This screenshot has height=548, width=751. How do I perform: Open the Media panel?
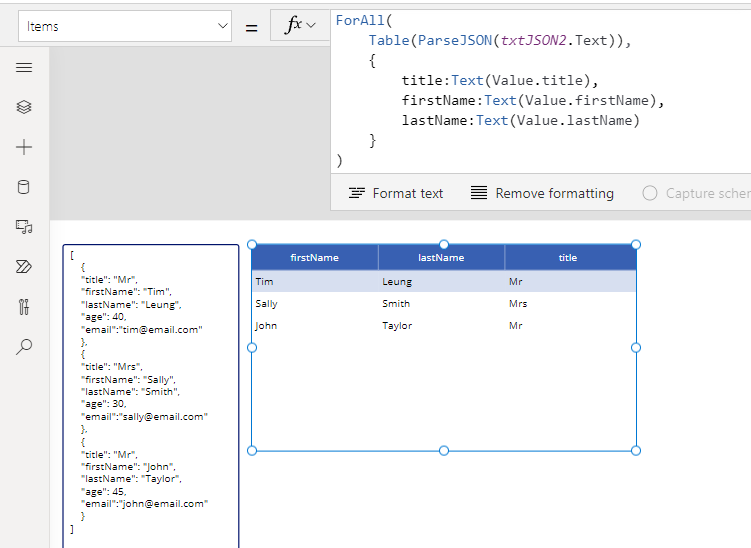click(24, 227)
